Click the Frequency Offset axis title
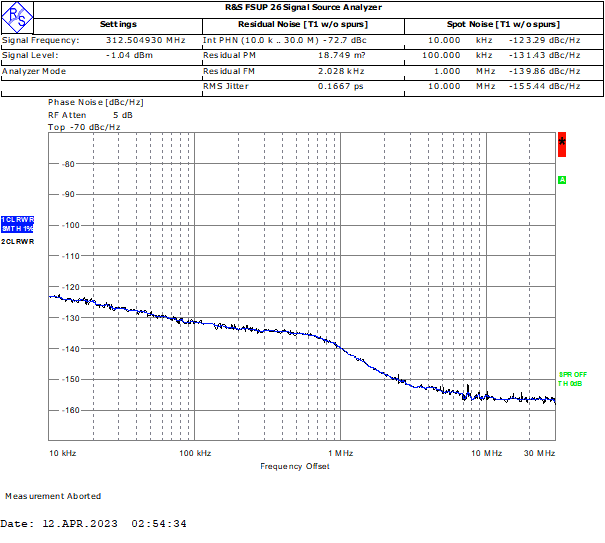The image size is (605, 543). pos(295,466)
